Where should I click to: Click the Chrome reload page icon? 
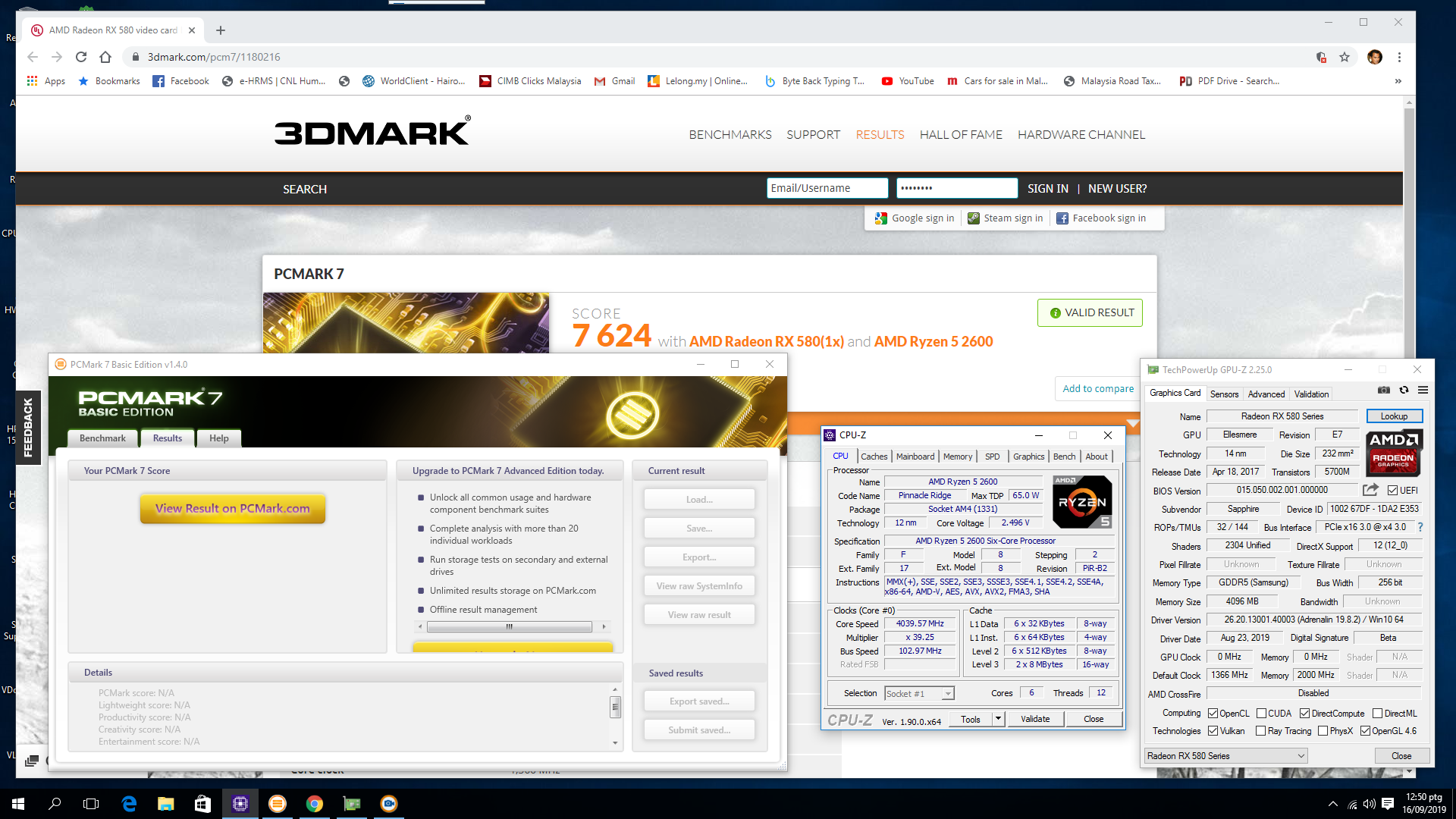tap(81, 57)
